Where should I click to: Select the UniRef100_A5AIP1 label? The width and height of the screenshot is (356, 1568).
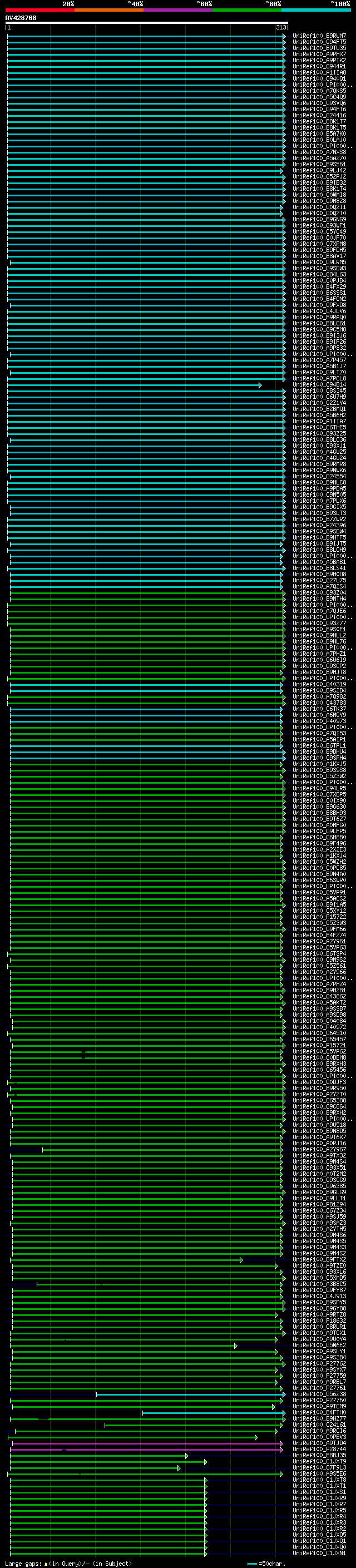[319, 740]
